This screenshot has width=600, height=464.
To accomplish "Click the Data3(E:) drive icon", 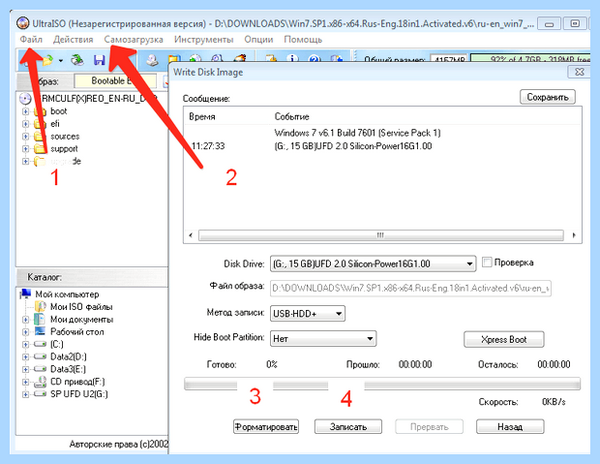I will 40,369.
